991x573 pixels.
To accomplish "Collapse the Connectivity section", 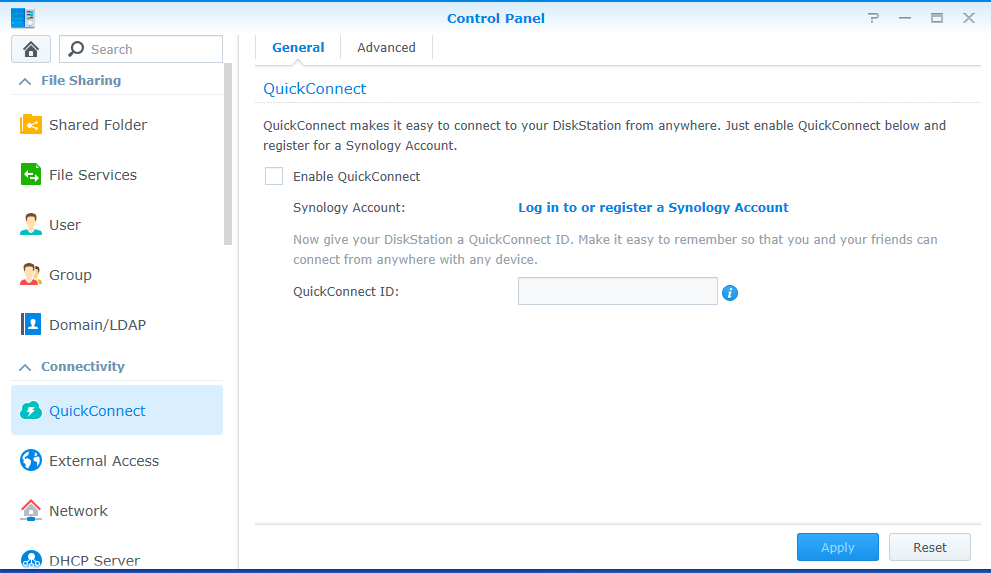I will (25, 367).
